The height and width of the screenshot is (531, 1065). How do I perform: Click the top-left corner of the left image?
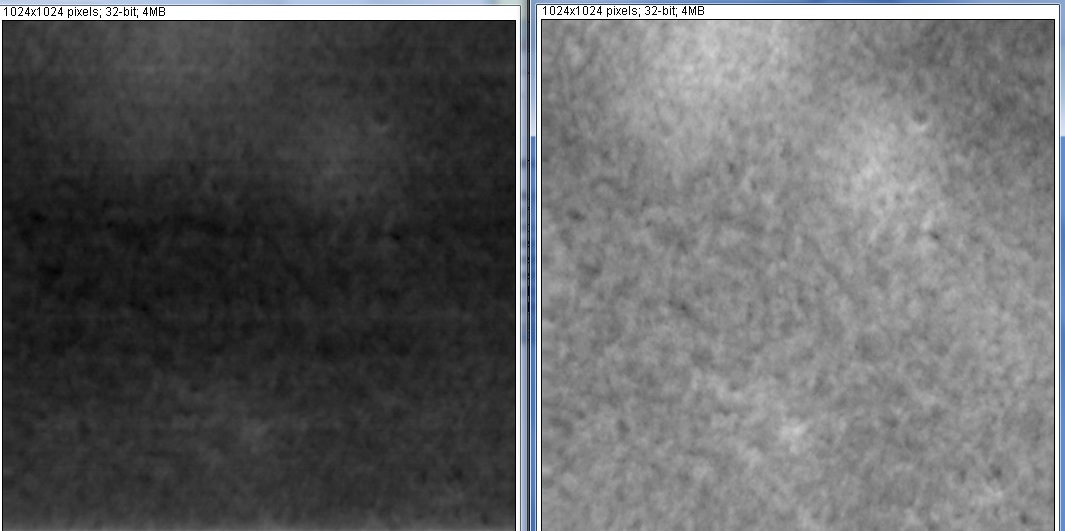point(4,21)
